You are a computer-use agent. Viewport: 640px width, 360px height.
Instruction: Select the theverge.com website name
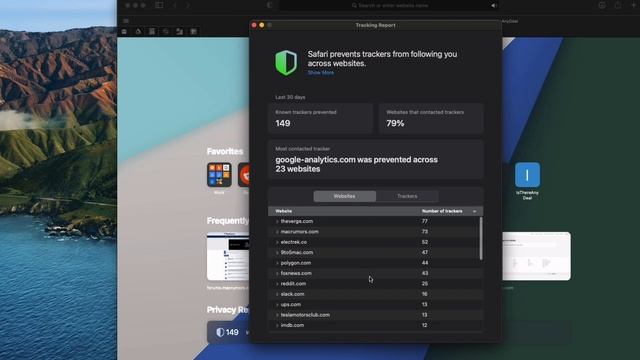point(297,221)
